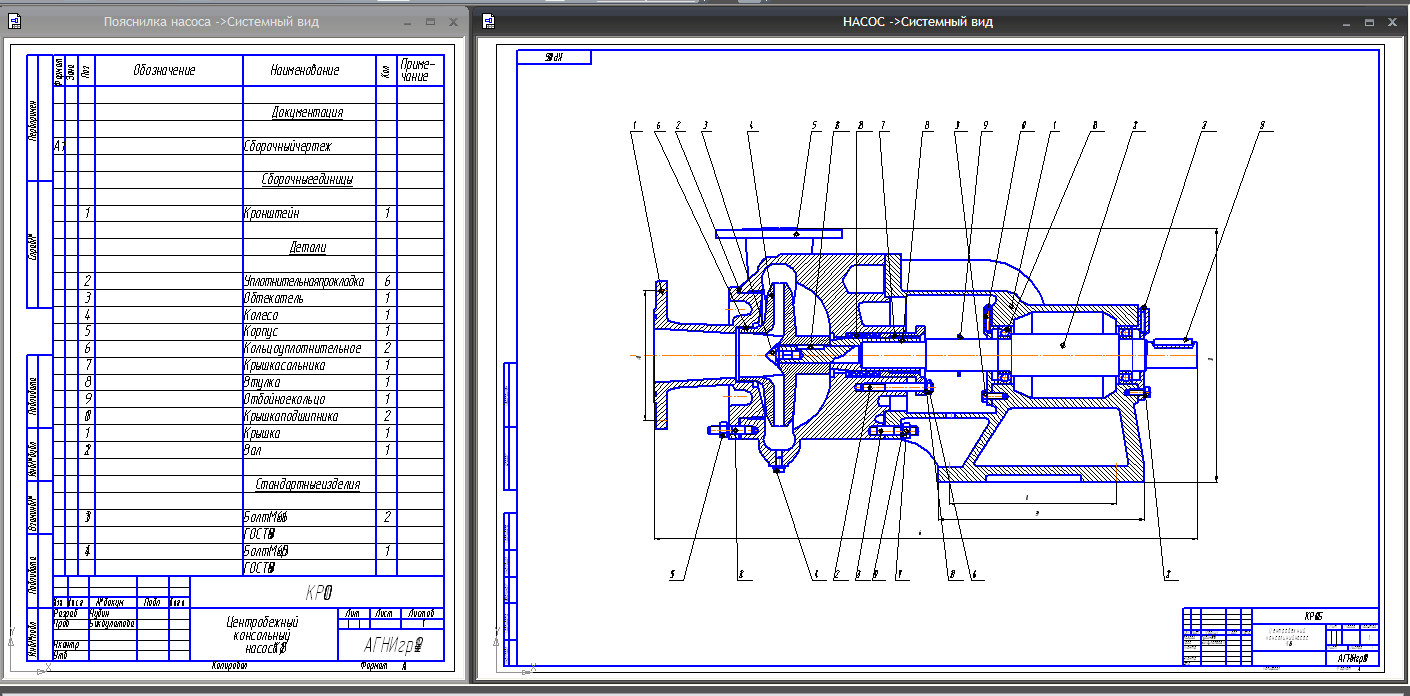Click document icon of Пояснилка насоса window
Screen dimensions: 1410x696
click(x=16, y=20)
